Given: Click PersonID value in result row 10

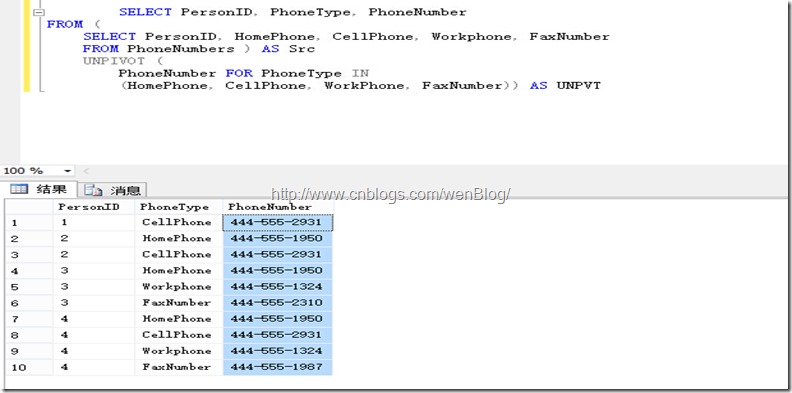Looking at the screenshot, I should (93, 367).
